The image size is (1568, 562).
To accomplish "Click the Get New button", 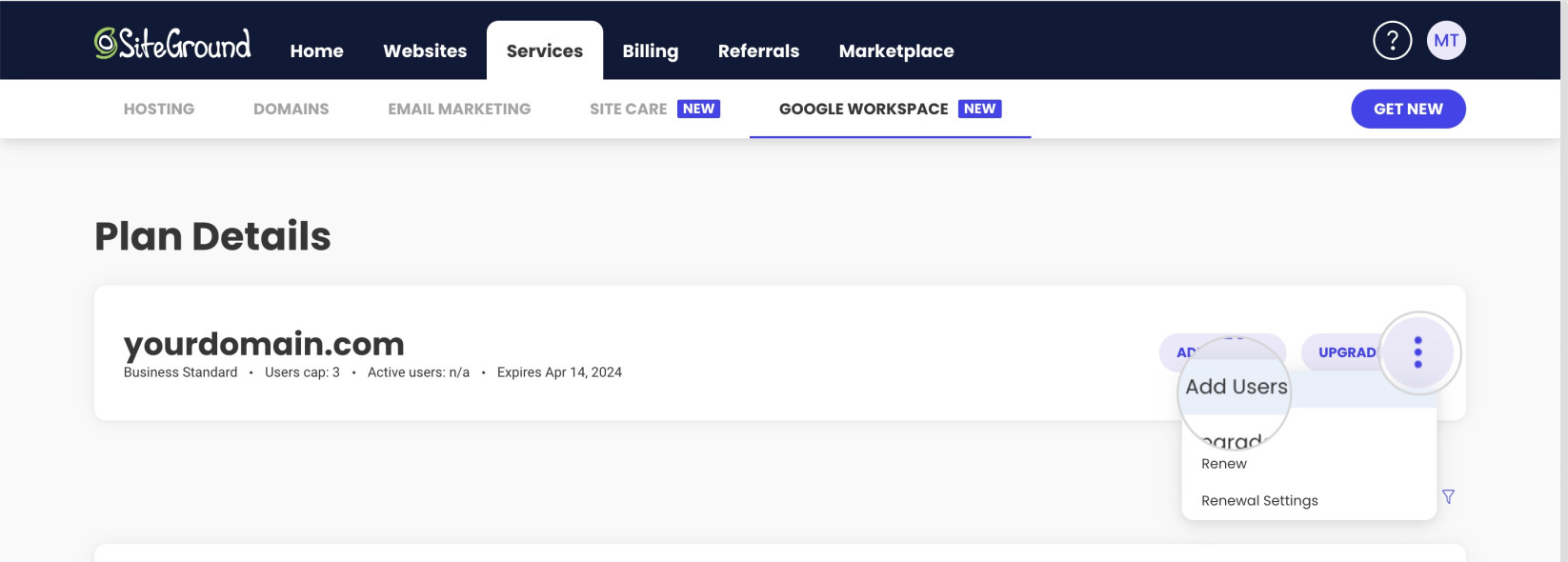I will [x=1408, y=109].
